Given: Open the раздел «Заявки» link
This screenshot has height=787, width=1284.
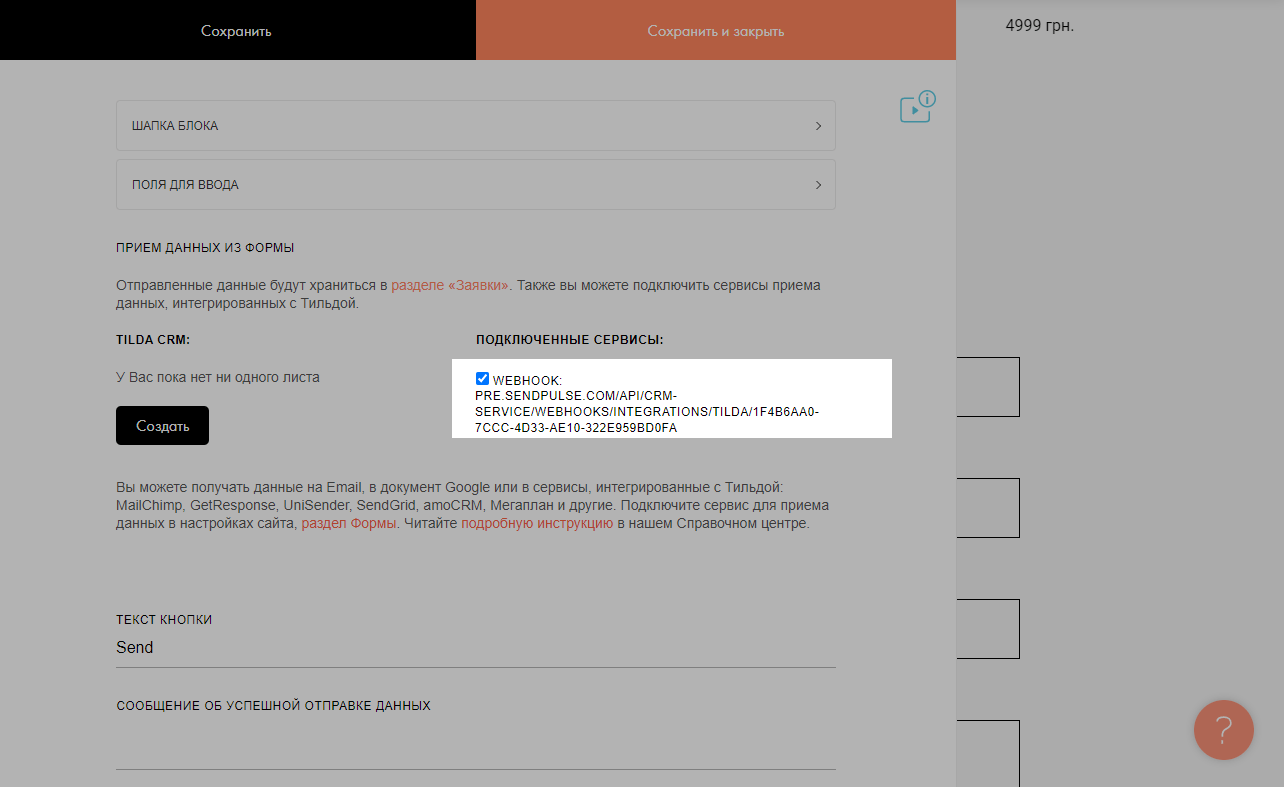Looking at the screenshot, I should point(450,285).
